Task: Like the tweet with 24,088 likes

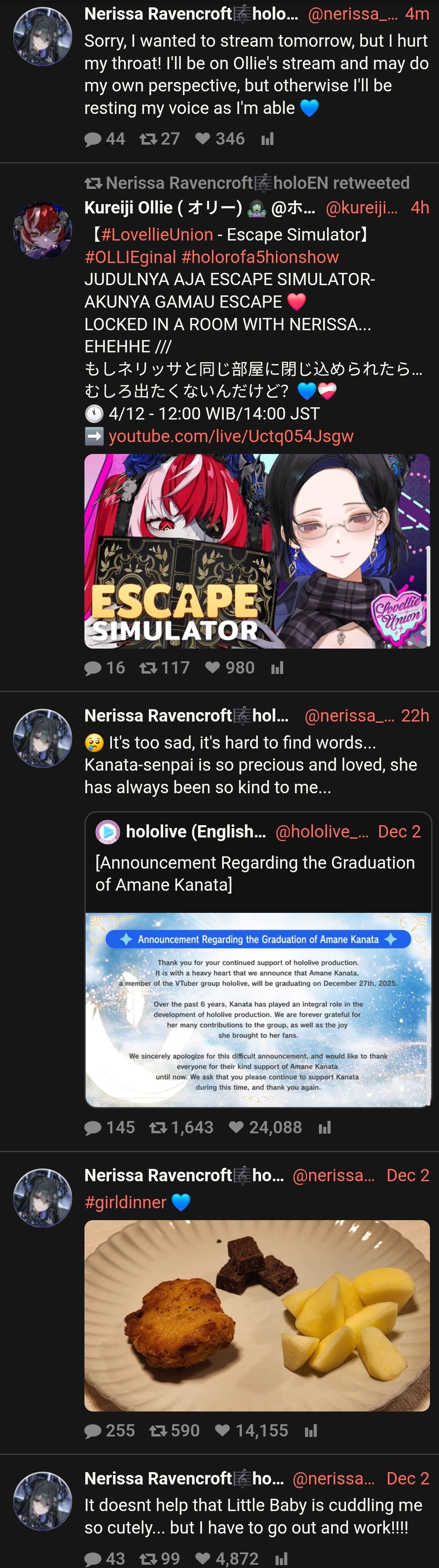Action: [265, 1127]
